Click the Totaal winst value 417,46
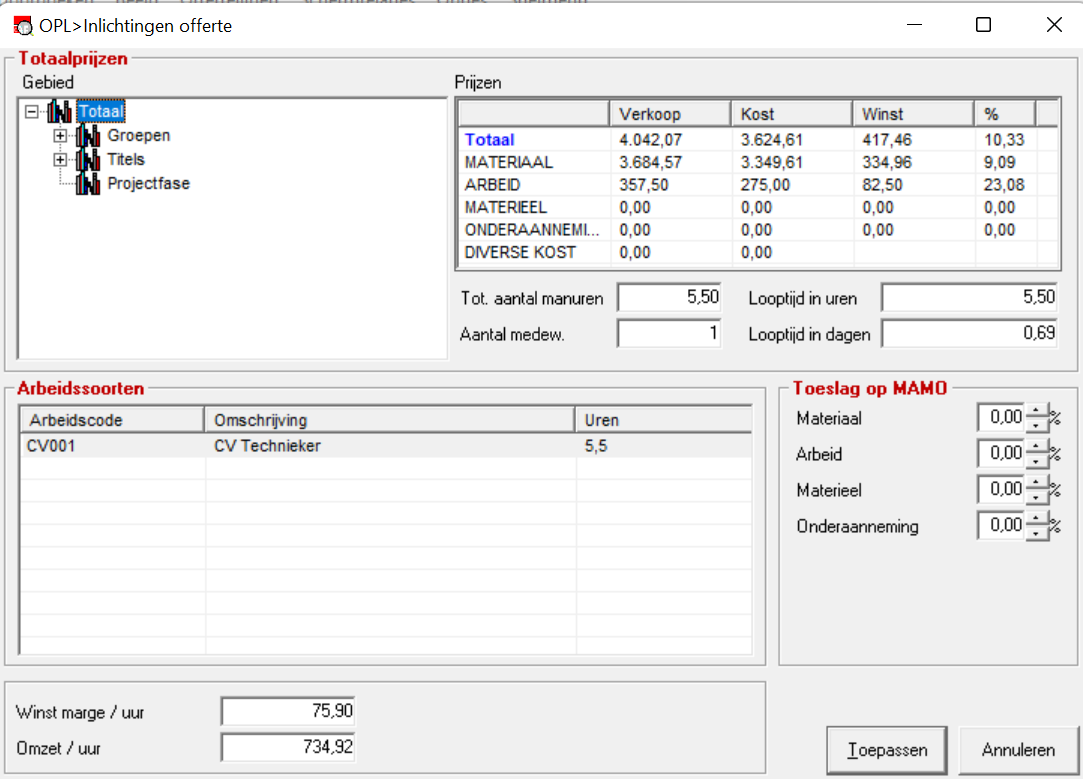 (x=887, y=140)
